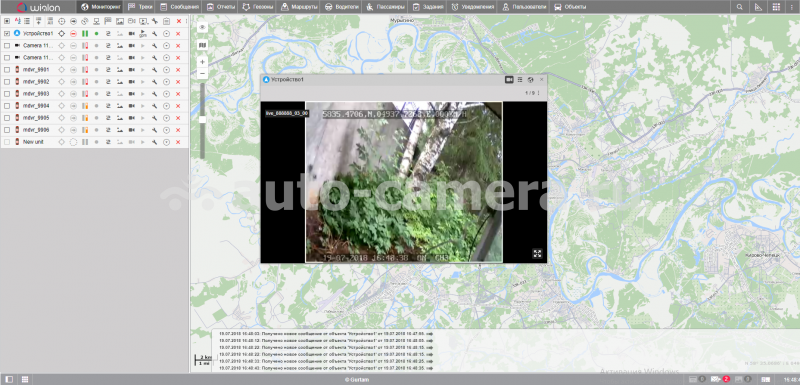Open the wrench properties for mdvr_9004

(154, 106)
